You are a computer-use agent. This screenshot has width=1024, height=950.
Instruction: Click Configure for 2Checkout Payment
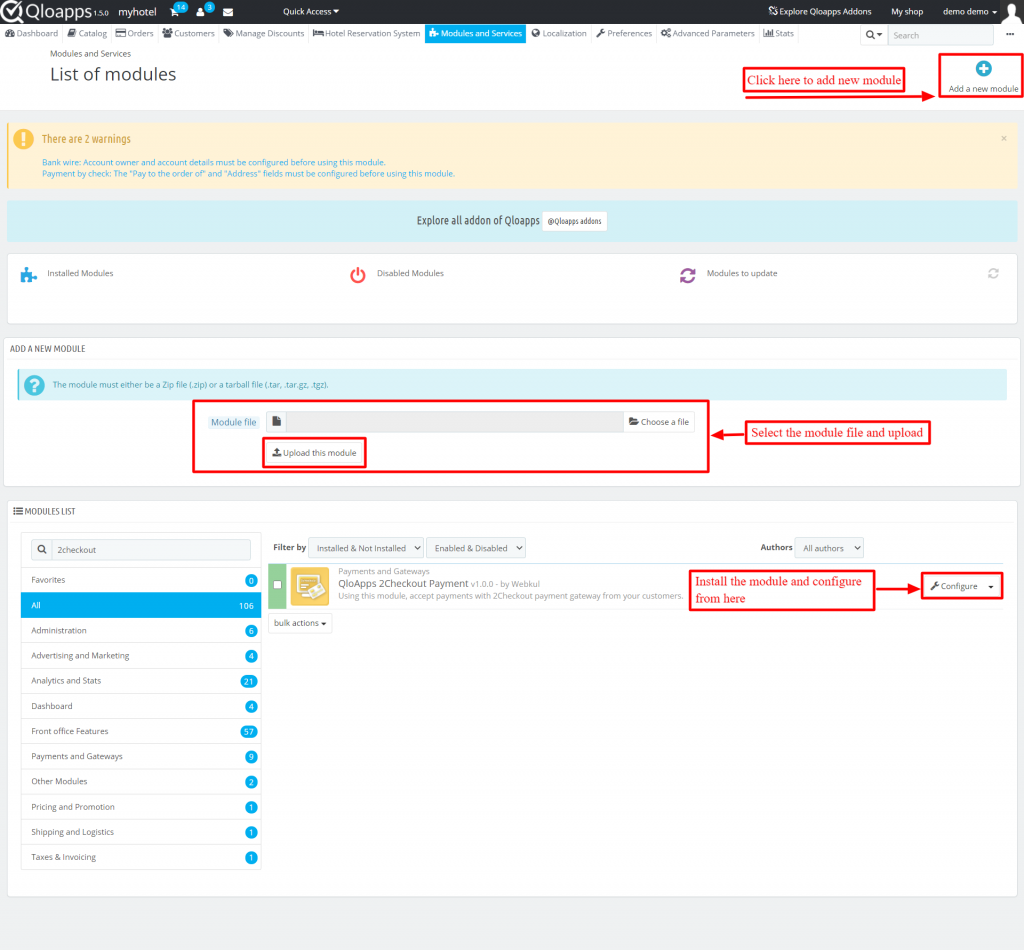point(954,586)
